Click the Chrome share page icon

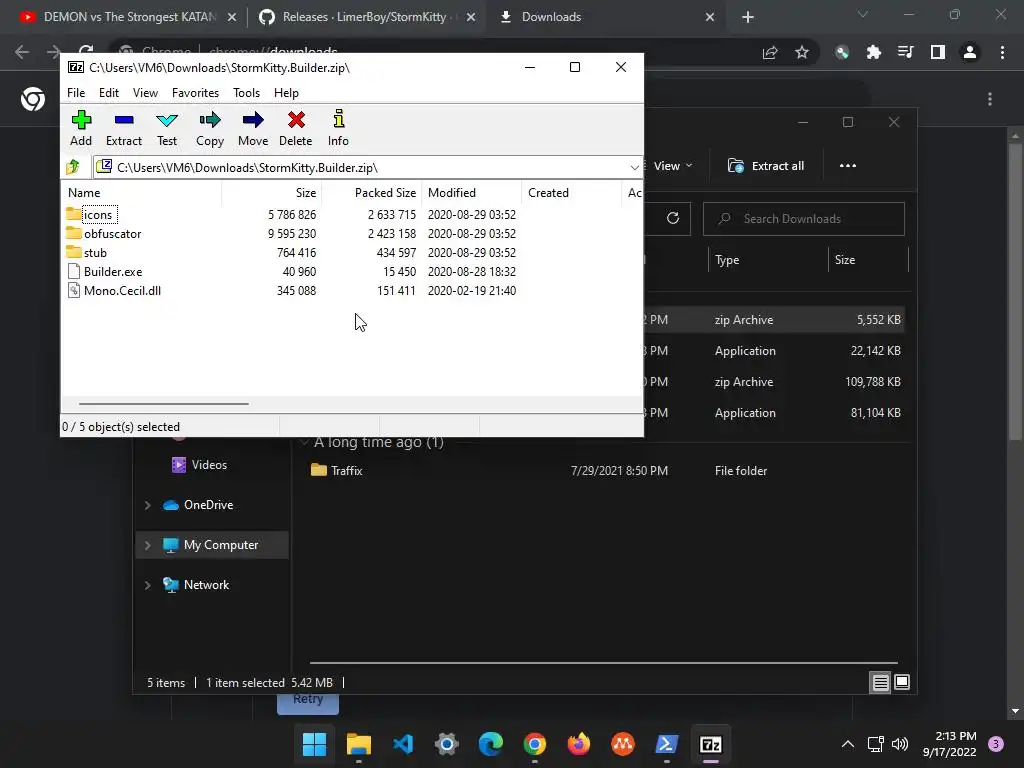click(770, 52)
